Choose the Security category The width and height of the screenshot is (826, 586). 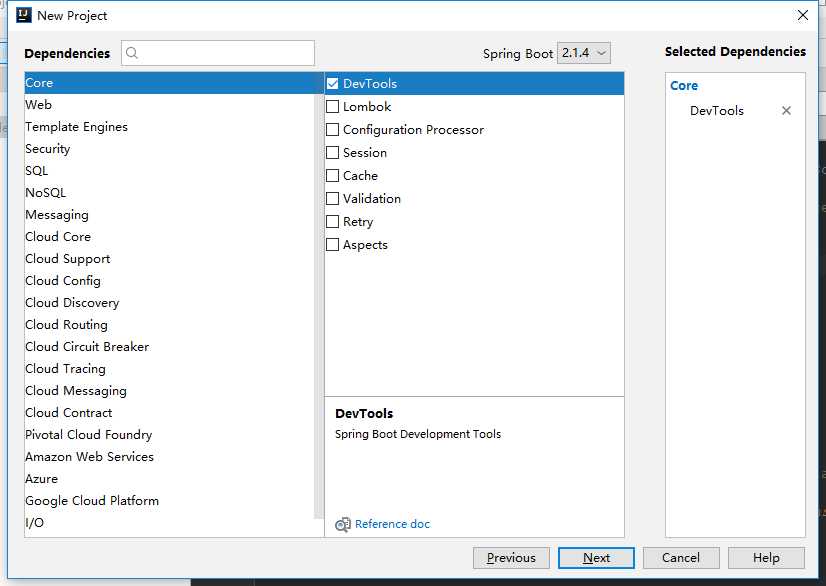[169, 149]
